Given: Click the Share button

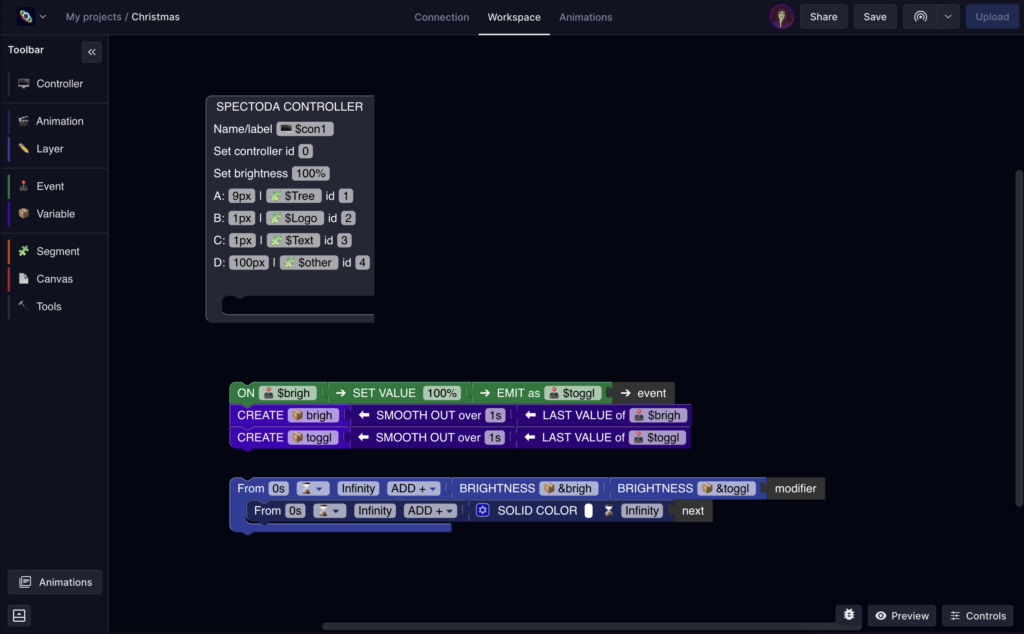Looking at the screenshot, I should pyautogui.click(x=823, y=17).
